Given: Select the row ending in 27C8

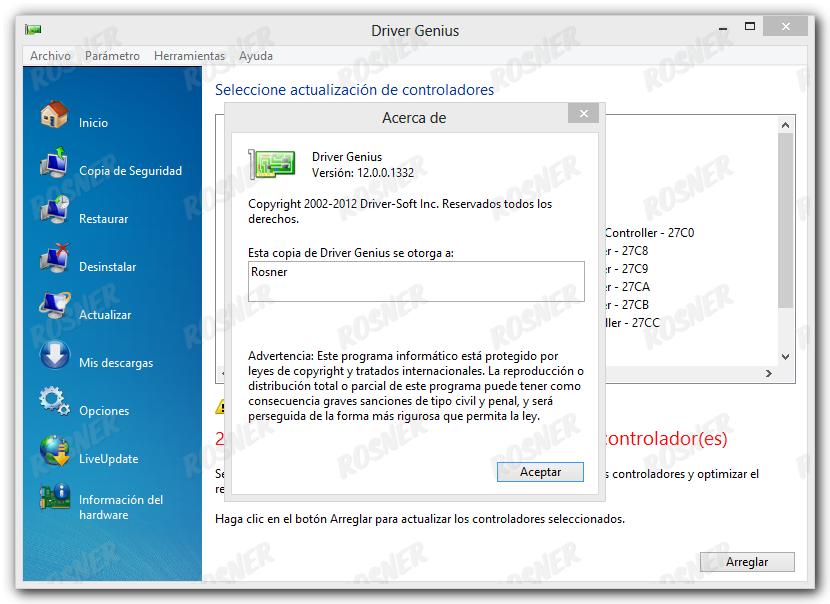Looking at the screenshot, I should coord(627,251).
